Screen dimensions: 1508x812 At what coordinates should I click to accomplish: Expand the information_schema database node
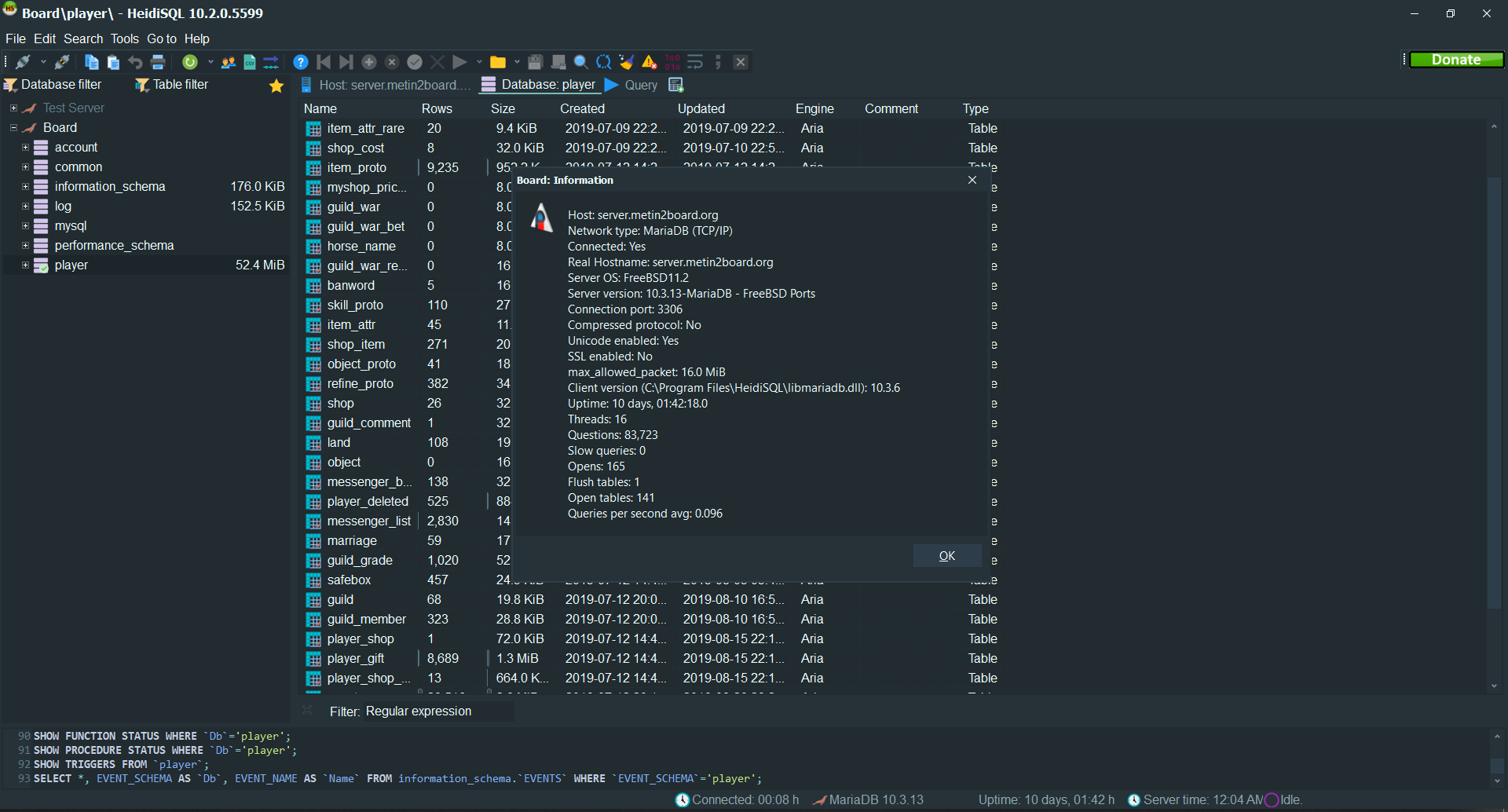pyautogui.click(x=25, y=186)
